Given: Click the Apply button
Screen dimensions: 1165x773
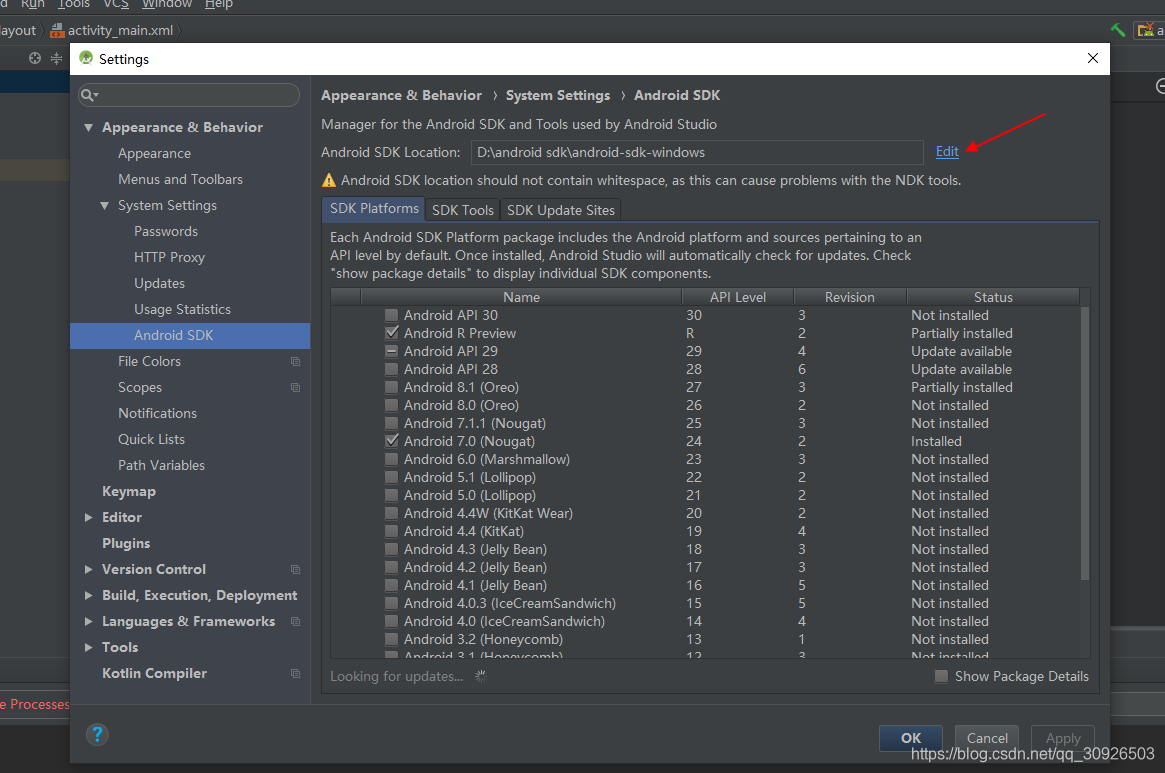Looking at the screenshot, I should (1062, 738).
